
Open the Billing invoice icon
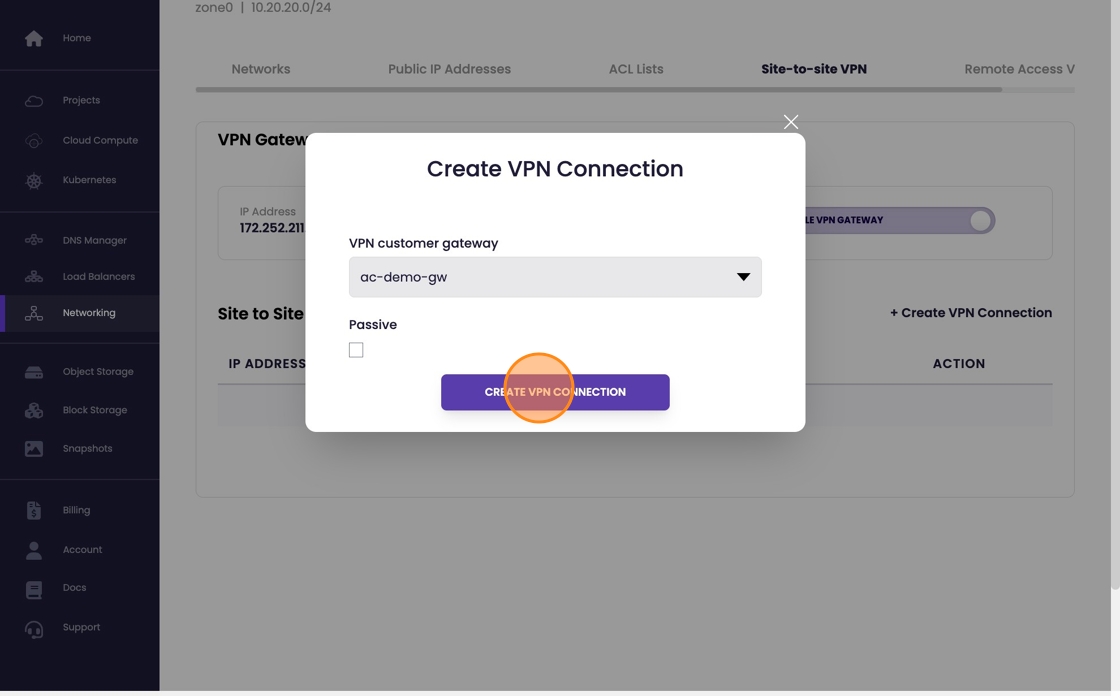34,511
